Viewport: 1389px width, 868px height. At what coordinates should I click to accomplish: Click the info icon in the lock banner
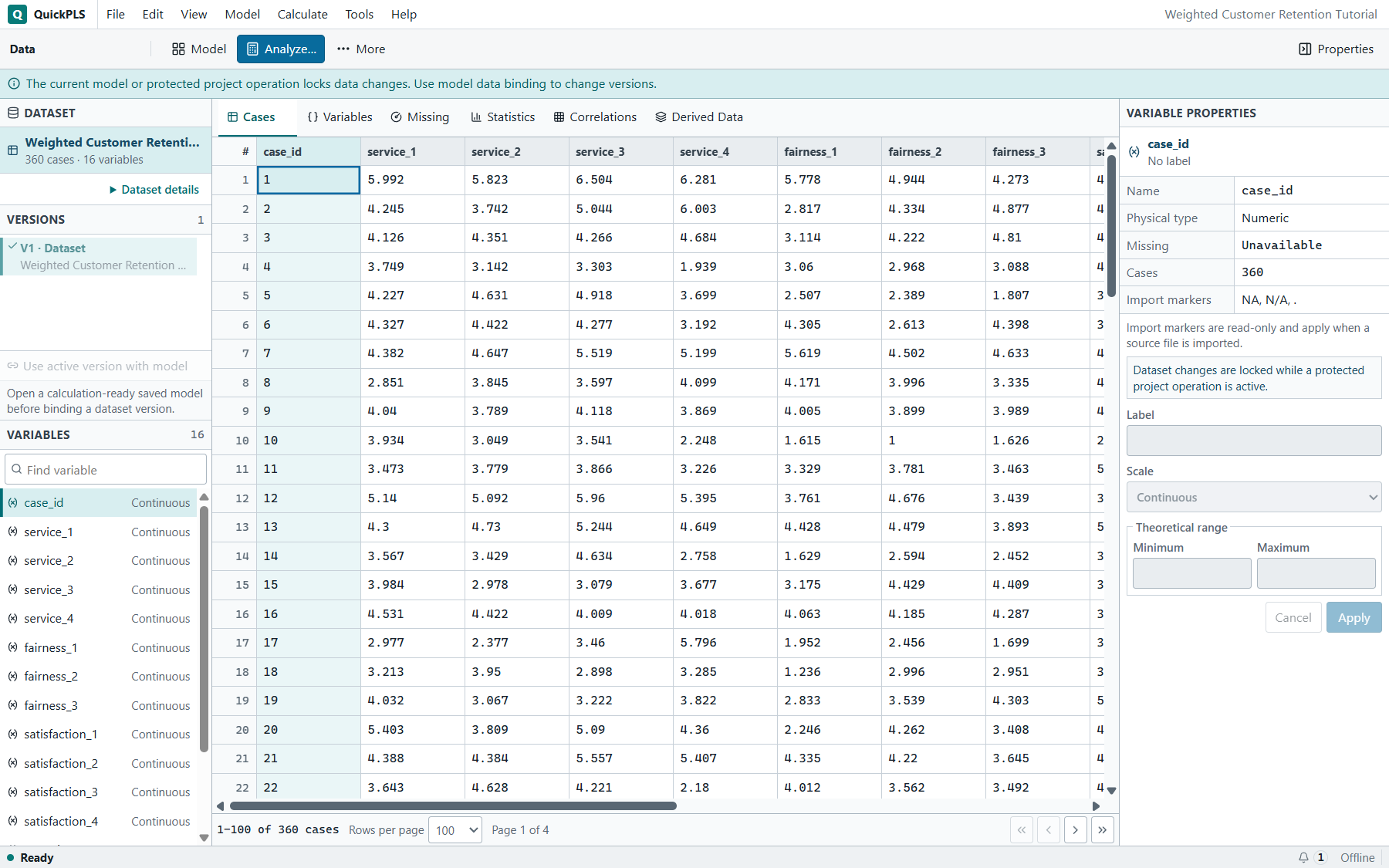click(x=14, y=83)
